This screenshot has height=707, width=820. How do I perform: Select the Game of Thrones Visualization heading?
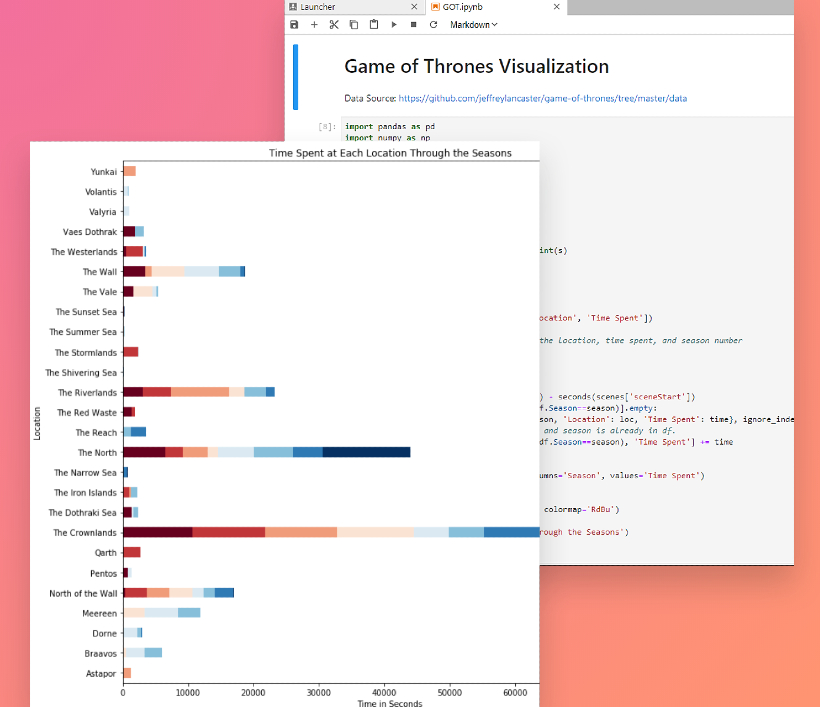tap(476, 66)
